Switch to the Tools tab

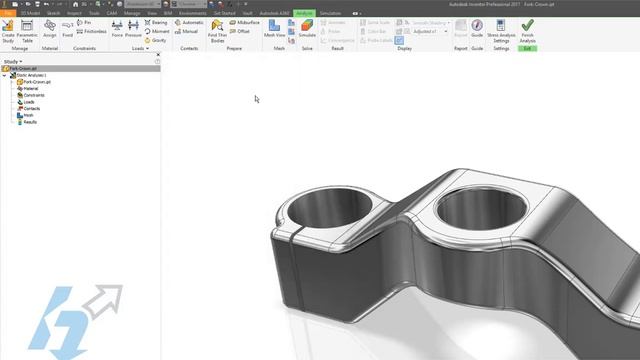coord(94,13)
